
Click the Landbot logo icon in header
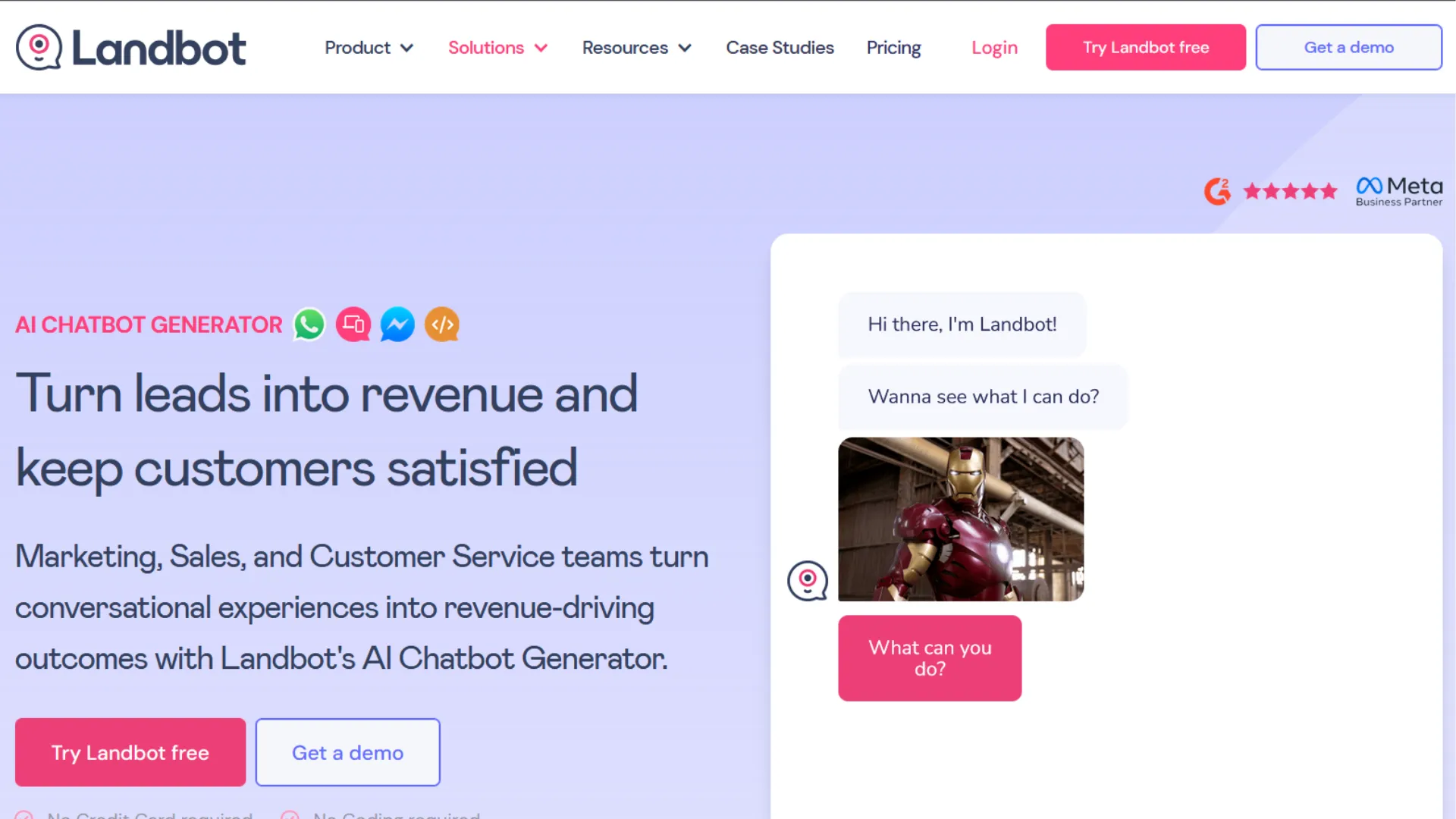pyautogui.click(x=39, y=47)
